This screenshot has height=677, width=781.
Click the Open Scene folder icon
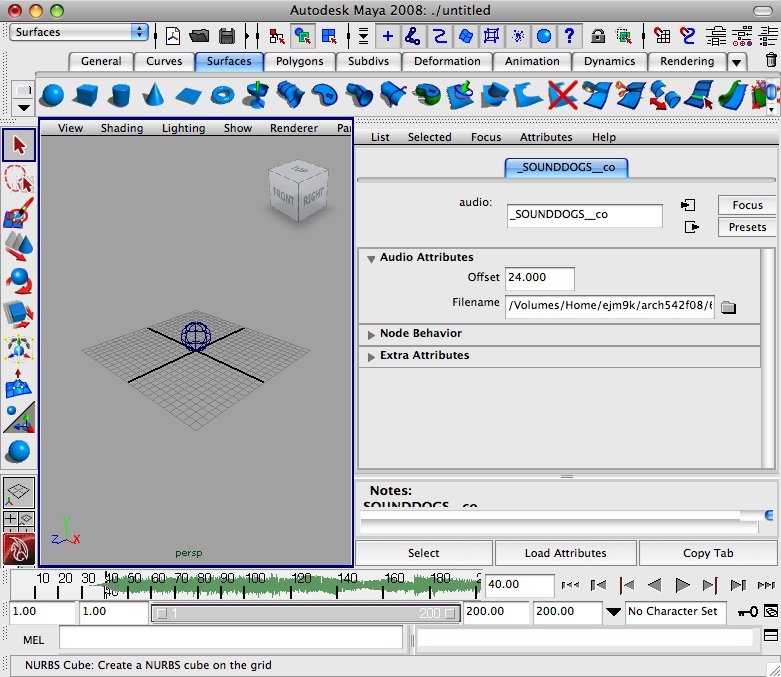pyautogui.click(x=199, y=36)
